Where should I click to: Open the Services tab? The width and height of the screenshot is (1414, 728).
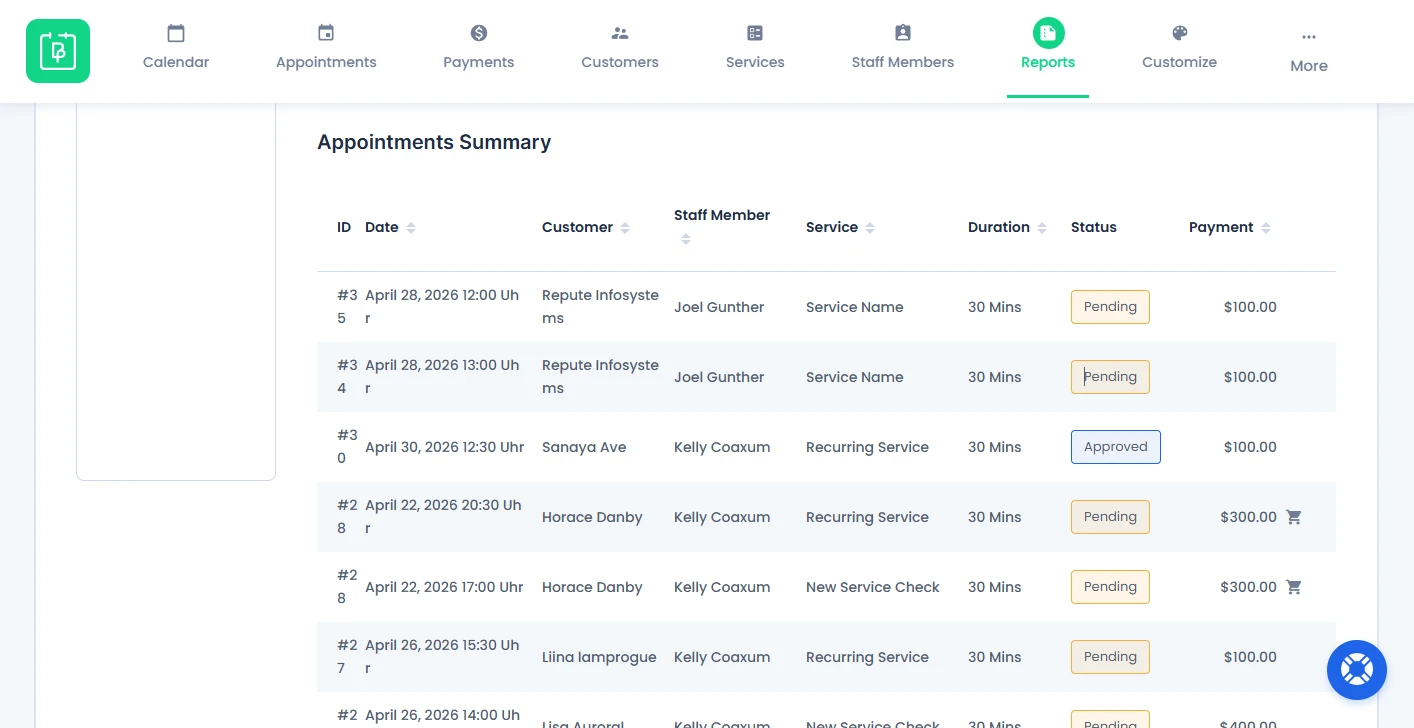coord(755,48)
